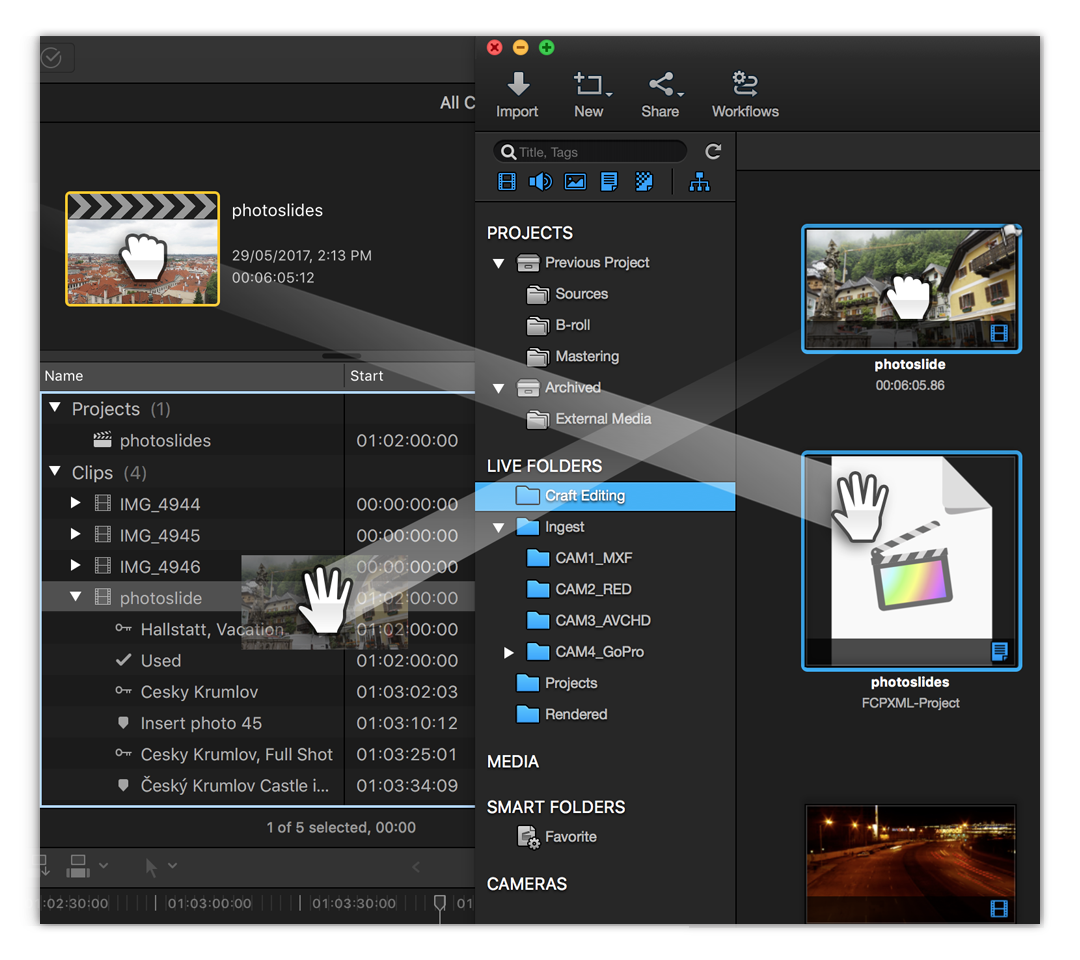Open the hierarchy view icon
The width and height of the screenshot is (1080, 960).
699,181
